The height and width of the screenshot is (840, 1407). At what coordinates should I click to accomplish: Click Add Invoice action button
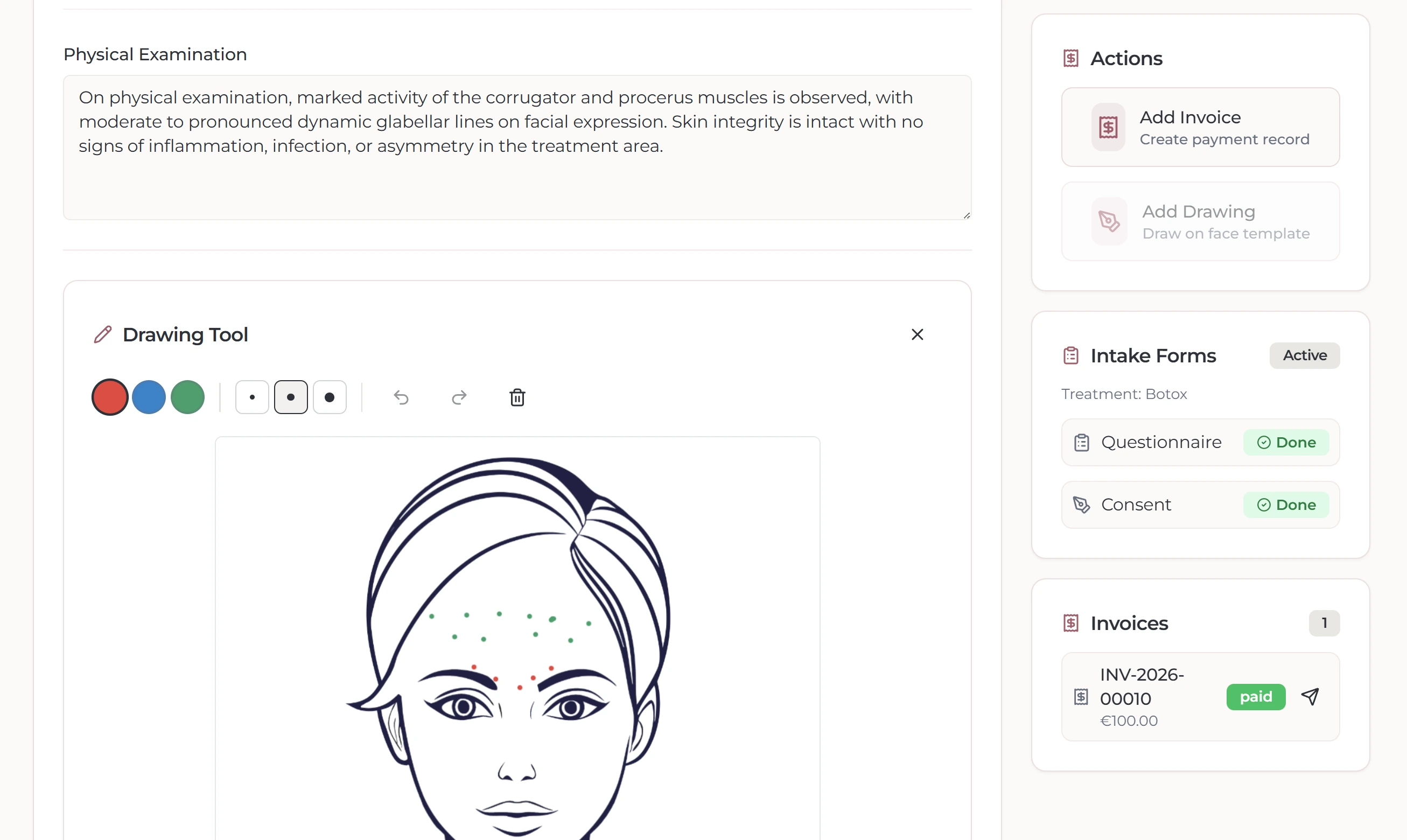[x=1200, y=128]
